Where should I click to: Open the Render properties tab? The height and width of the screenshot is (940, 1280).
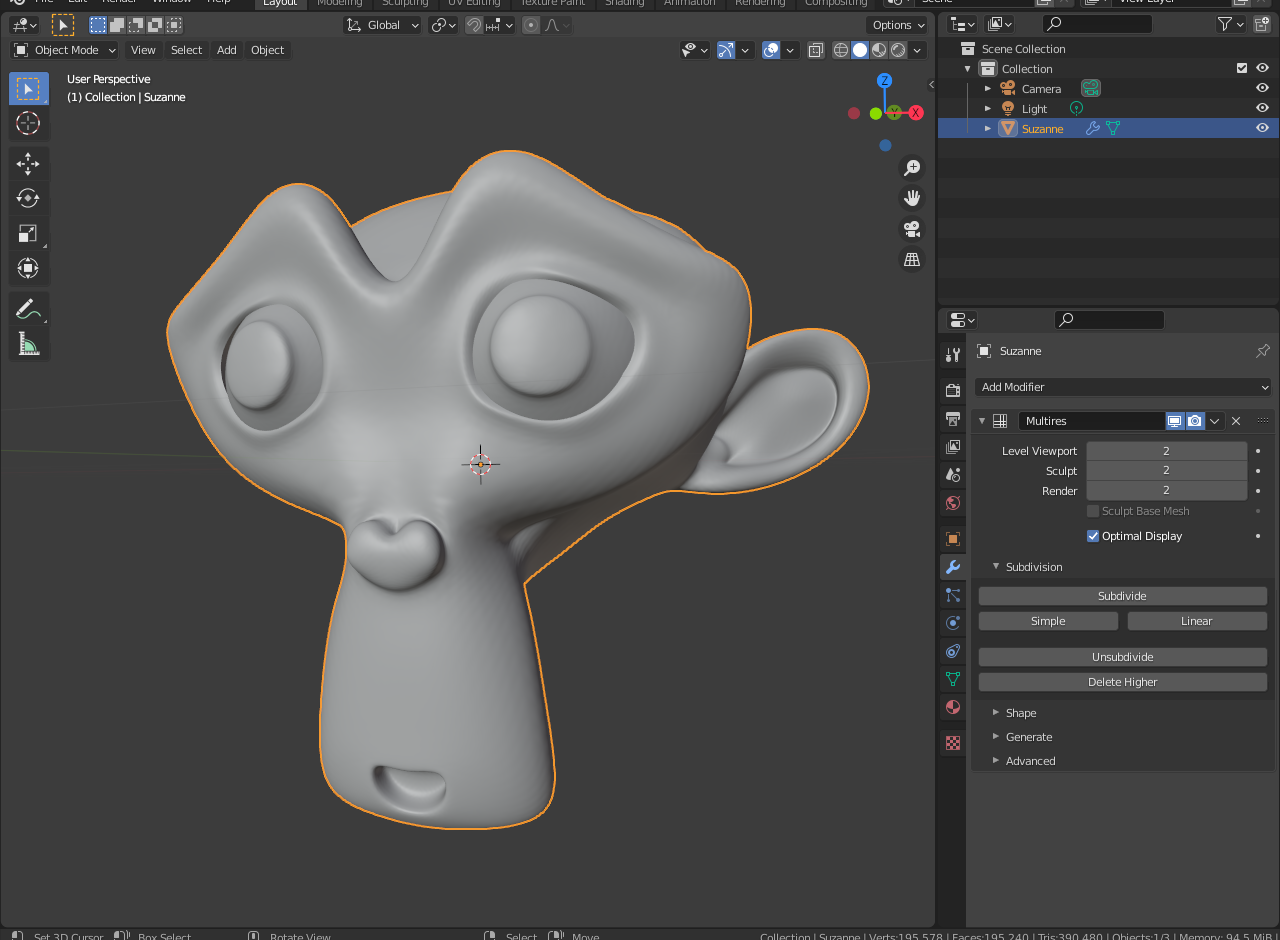[x=953, y=390]
